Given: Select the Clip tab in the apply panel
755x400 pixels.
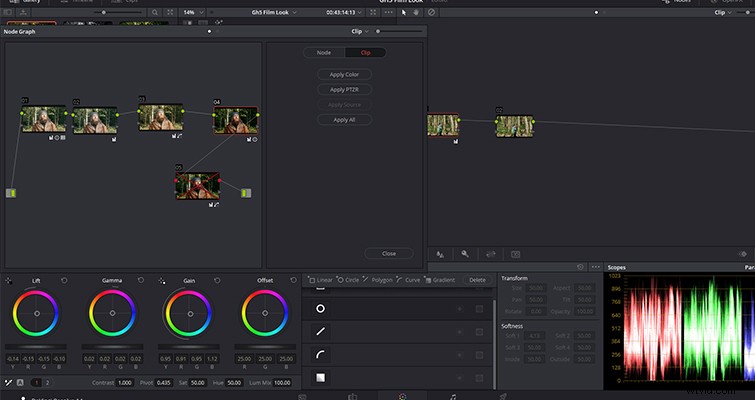Looking at the screenshot, I should click(365, 52).
